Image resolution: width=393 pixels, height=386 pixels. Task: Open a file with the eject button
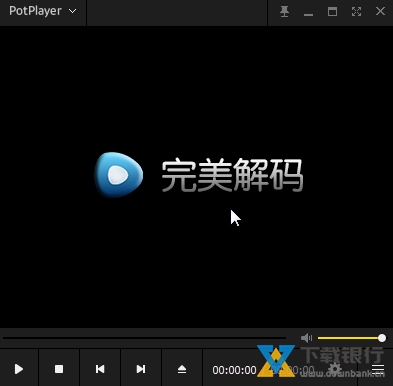pos(182,369)
